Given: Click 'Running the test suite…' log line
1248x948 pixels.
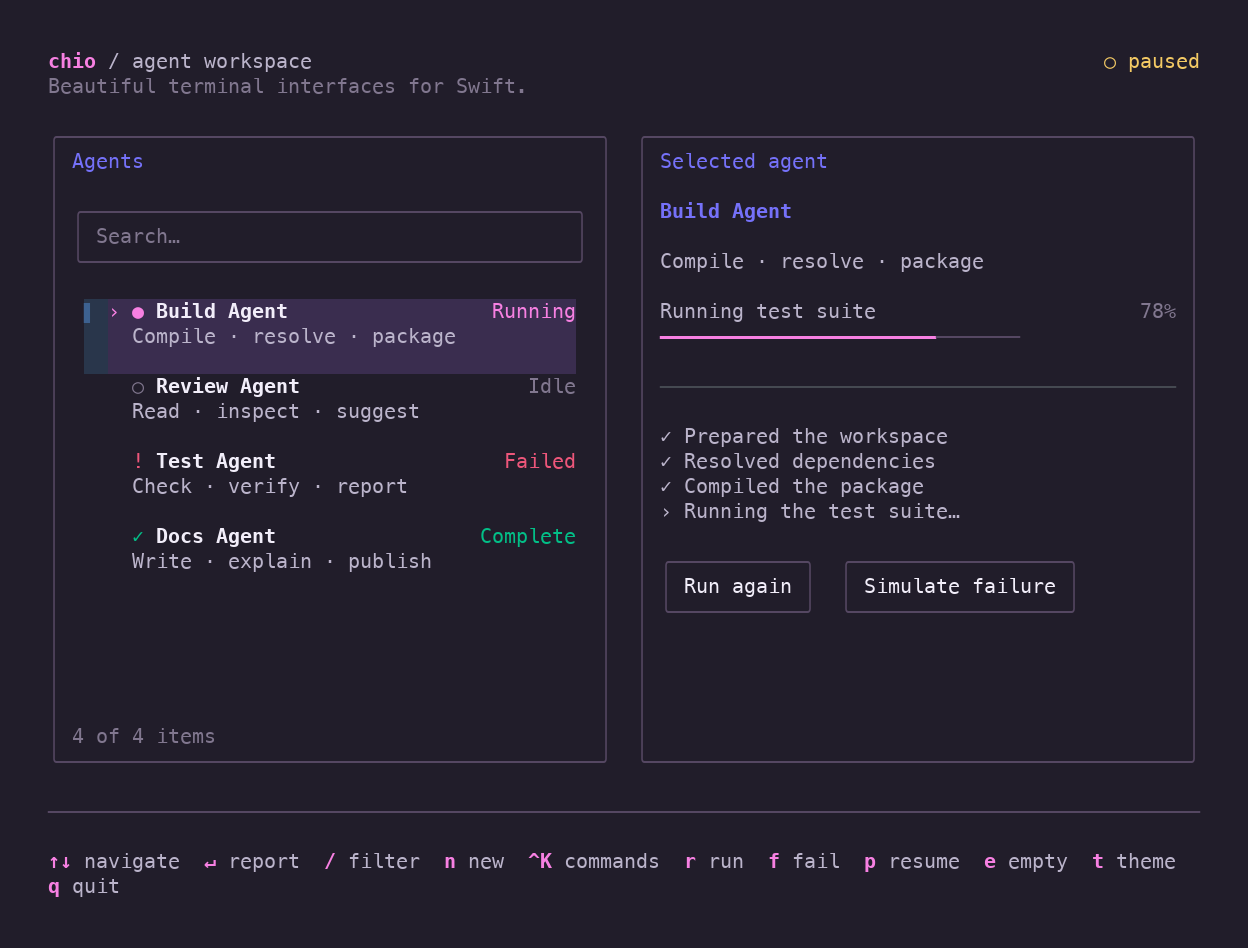Looking at the screenshot, I should click(810, 512).
